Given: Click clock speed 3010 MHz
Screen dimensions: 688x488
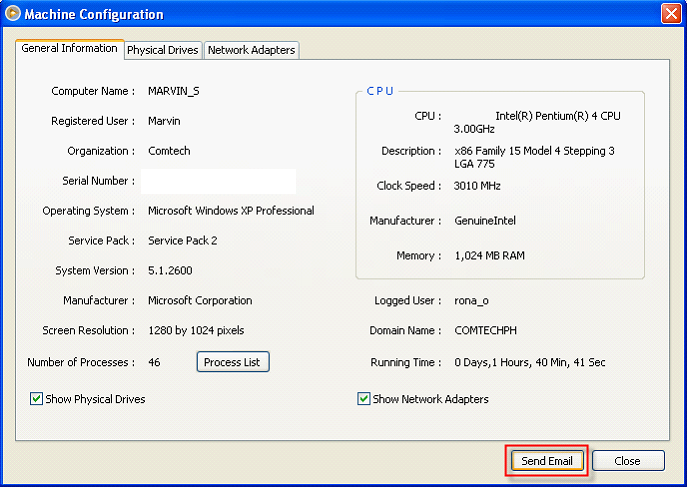Looking at the screenshot, I should pos(477,186).
